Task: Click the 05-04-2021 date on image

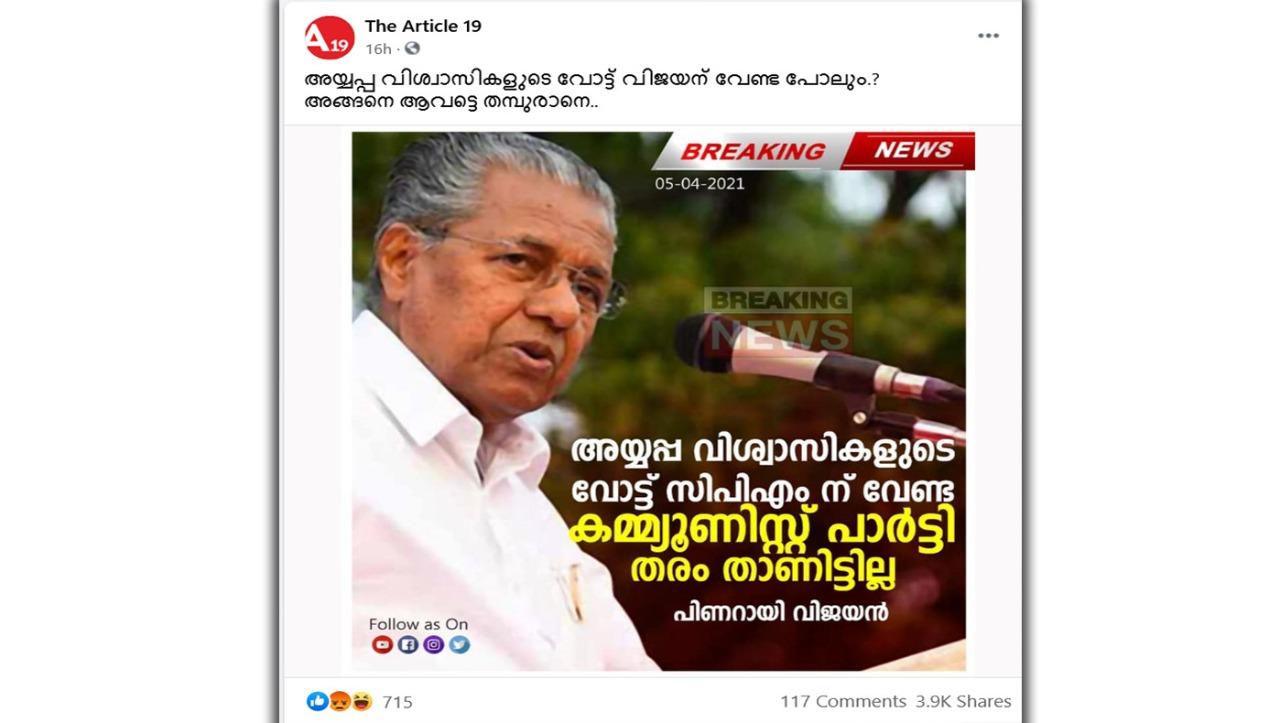Action: pos(700,184)
